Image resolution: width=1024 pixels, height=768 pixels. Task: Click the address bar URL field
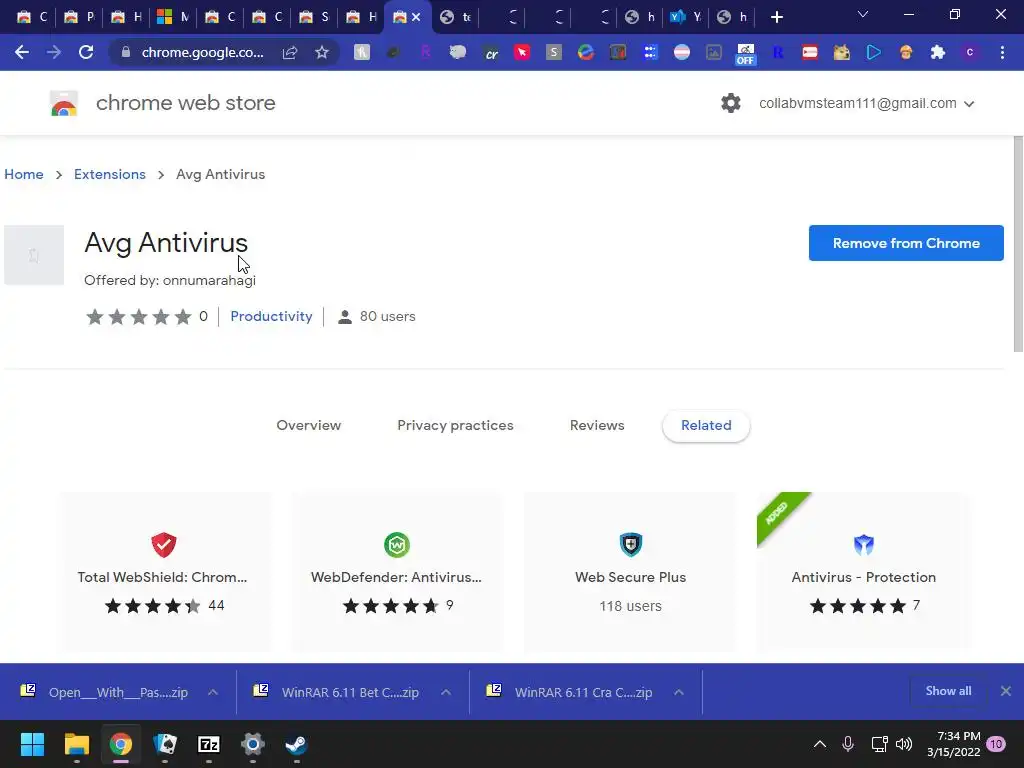[x=202, y=52]
